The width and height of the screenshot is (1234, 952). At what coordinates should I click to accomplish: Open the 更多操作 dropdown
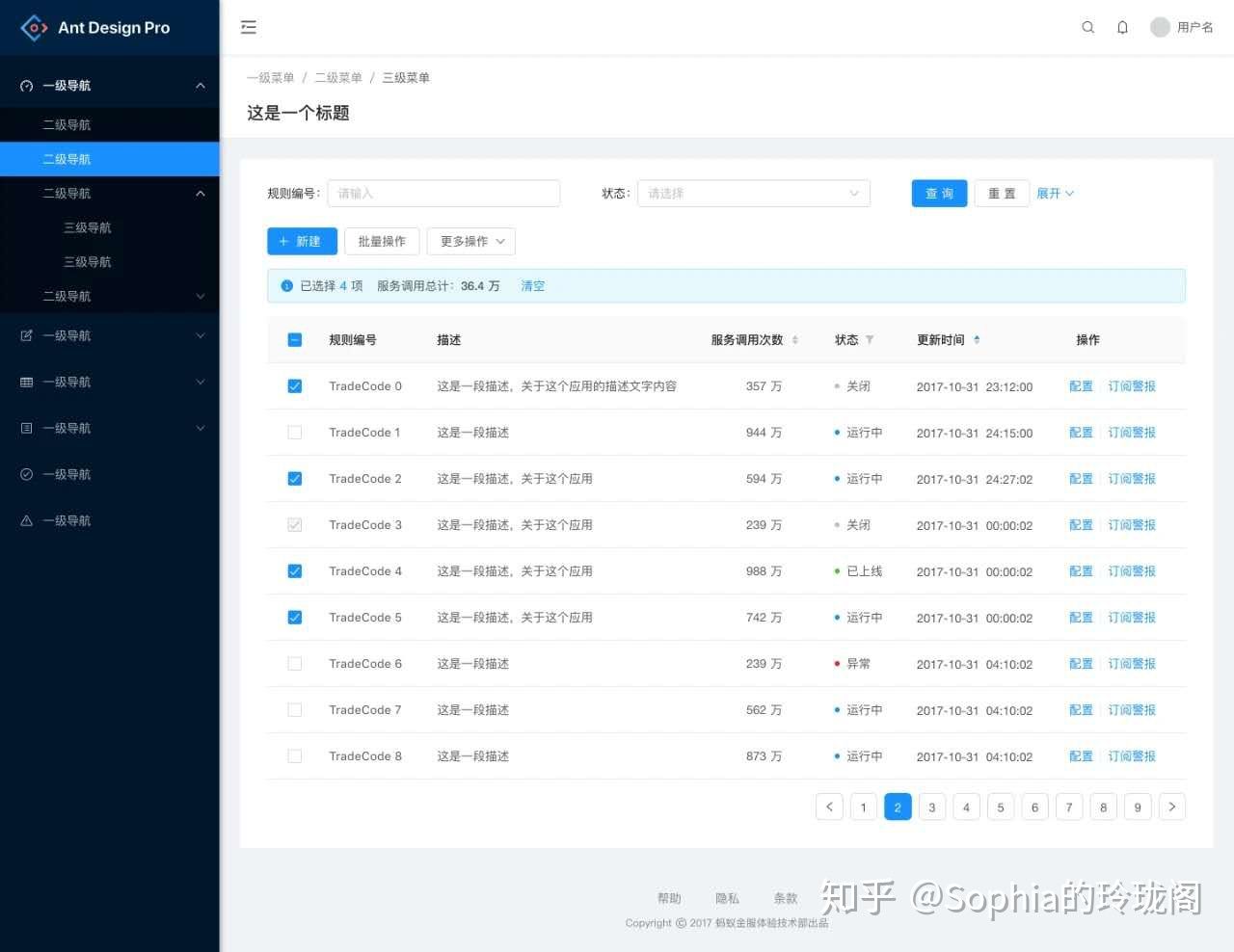tap(470, 241)
